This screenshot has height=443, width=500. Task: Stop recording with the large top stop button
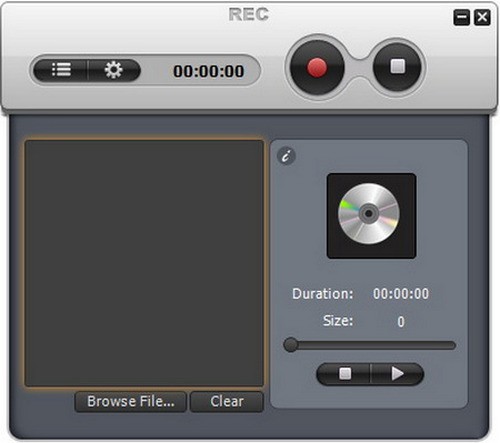click(397, 67)
